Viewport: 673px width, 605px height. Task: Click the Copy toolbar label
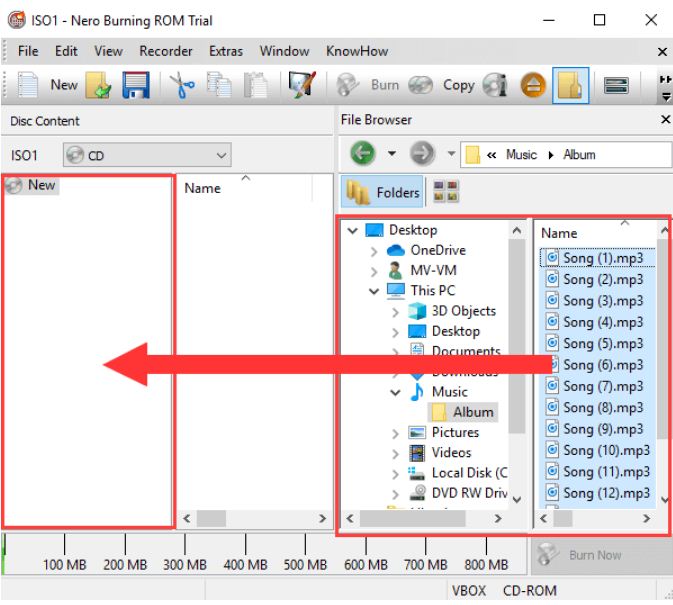pos(458,85)
